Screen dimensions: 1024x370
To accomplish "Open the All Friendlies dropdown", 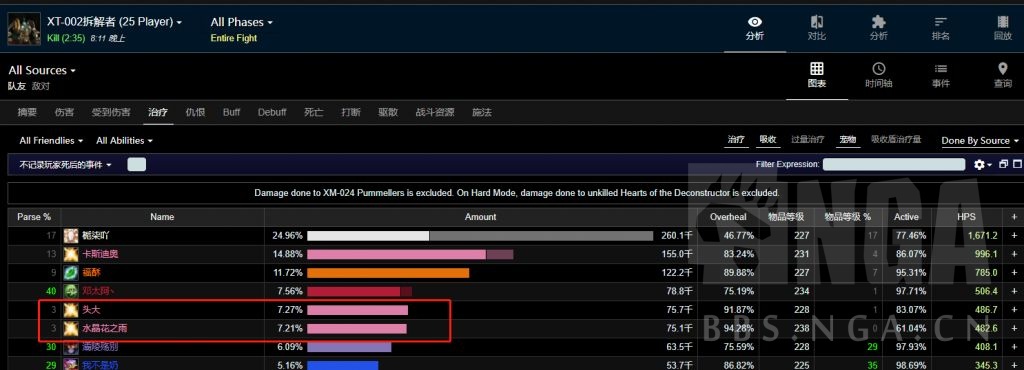I will [52, 140].
